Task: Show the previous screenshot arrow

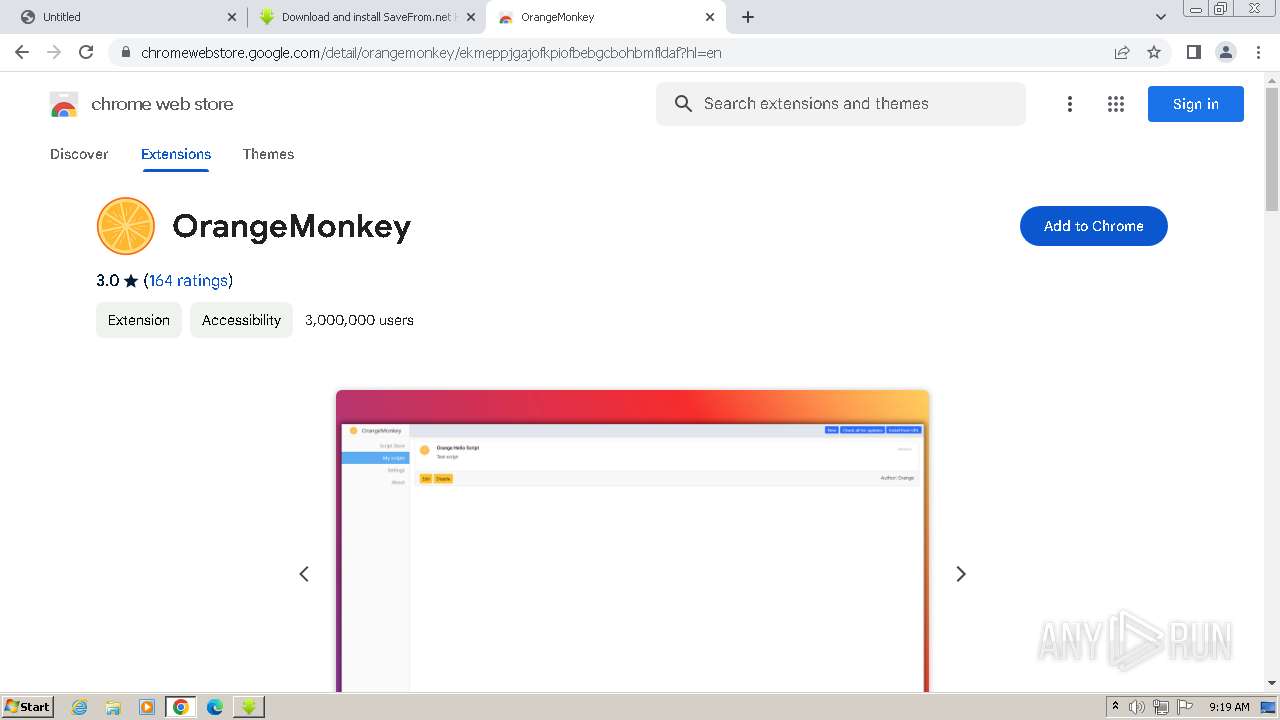Action: [x=304, y=574]
